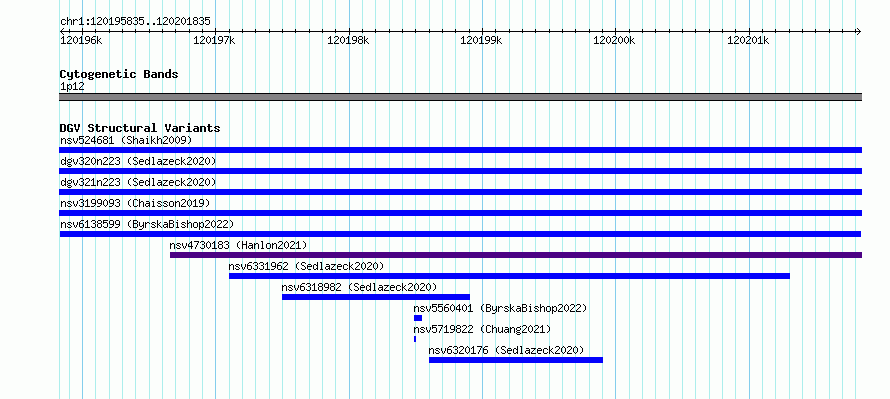This screenshot has width=890, height=399.
Task: Click the purple nsv4730183 (Hanlon2021) bar
Action: 516,255
